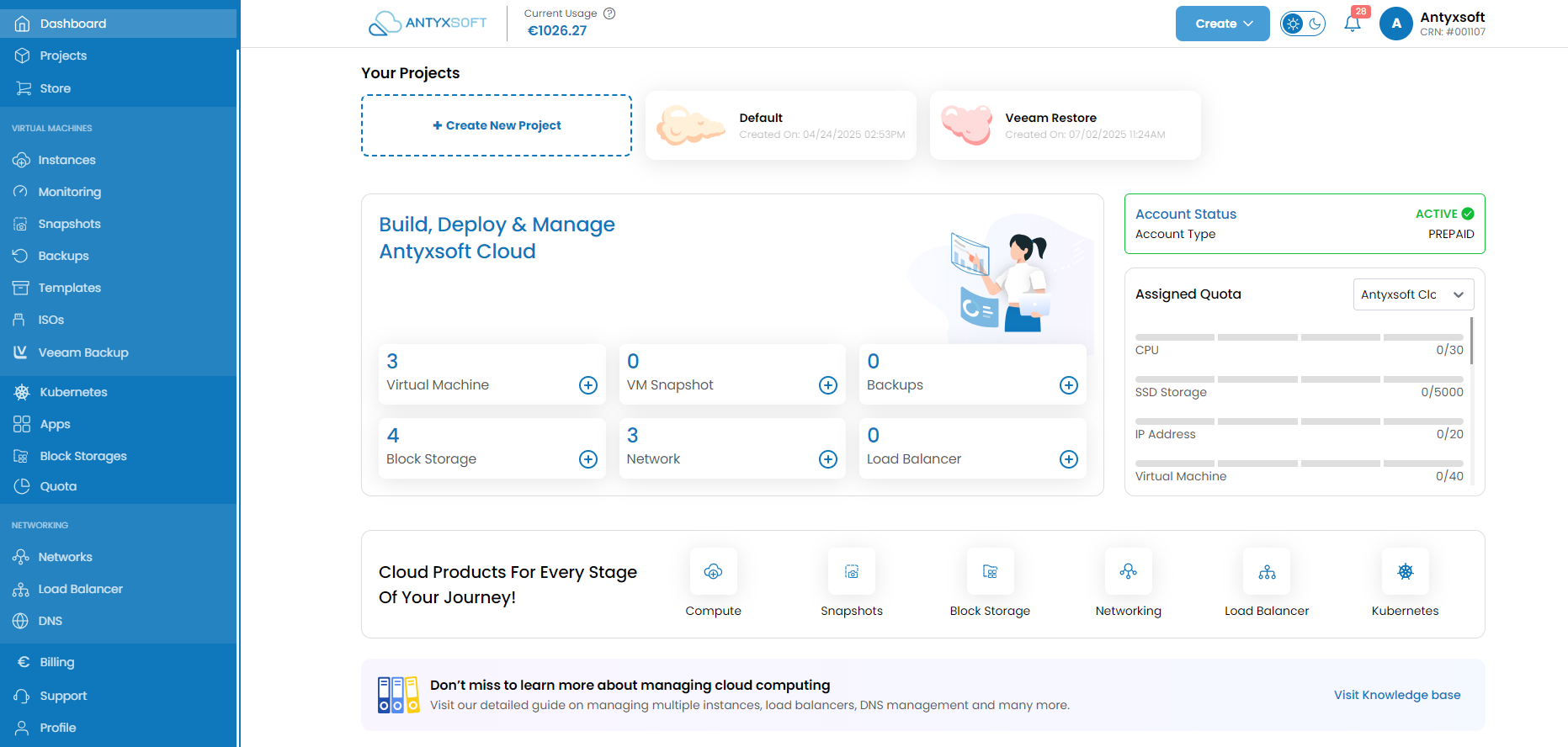Open Snapshots in the sidebar
1568x747 pixels.
coord(118,224)
